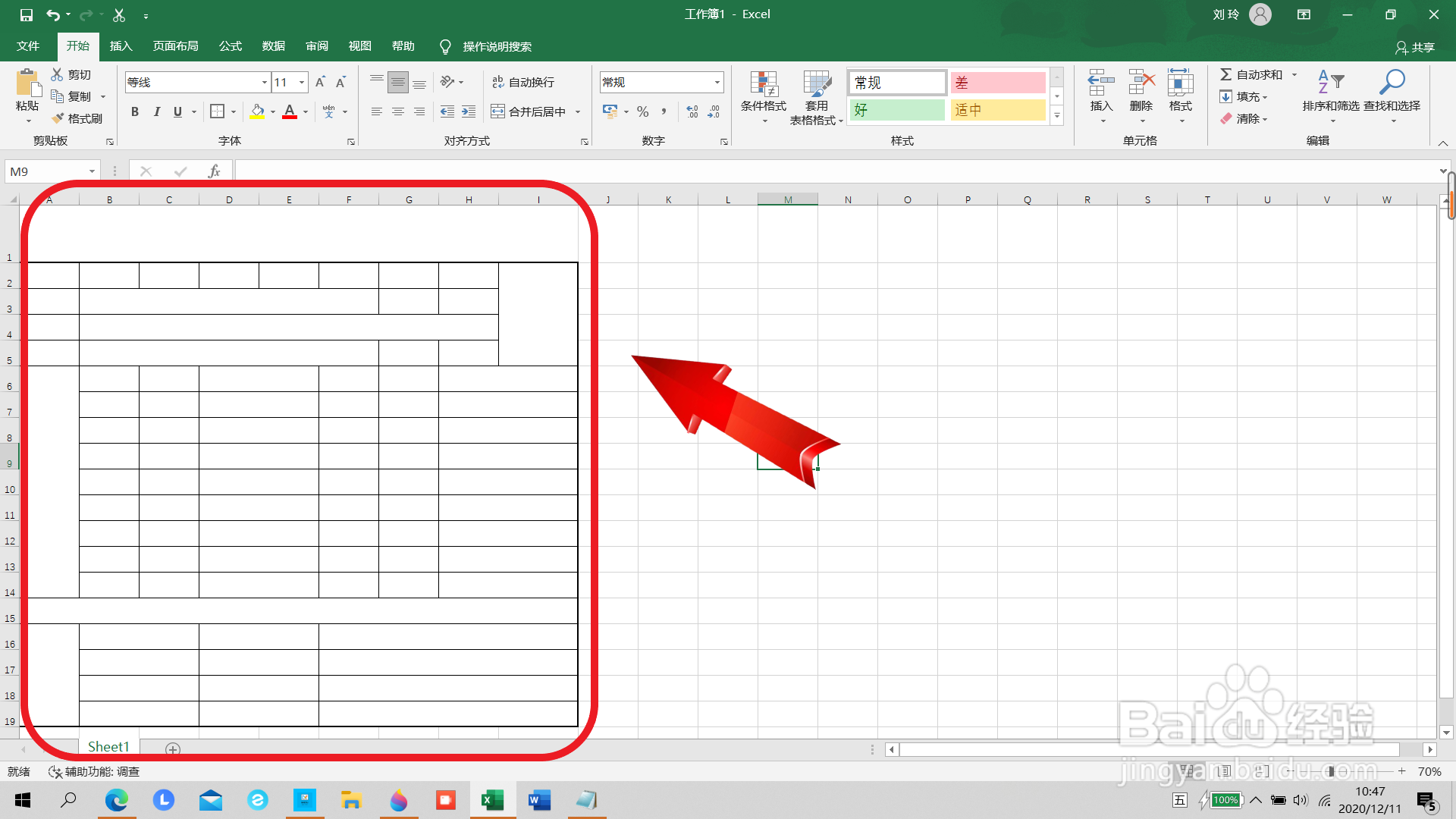Click the Sort and Filter icon
This screenshot has width=1456, height=819.
(x=1330, y=82)
